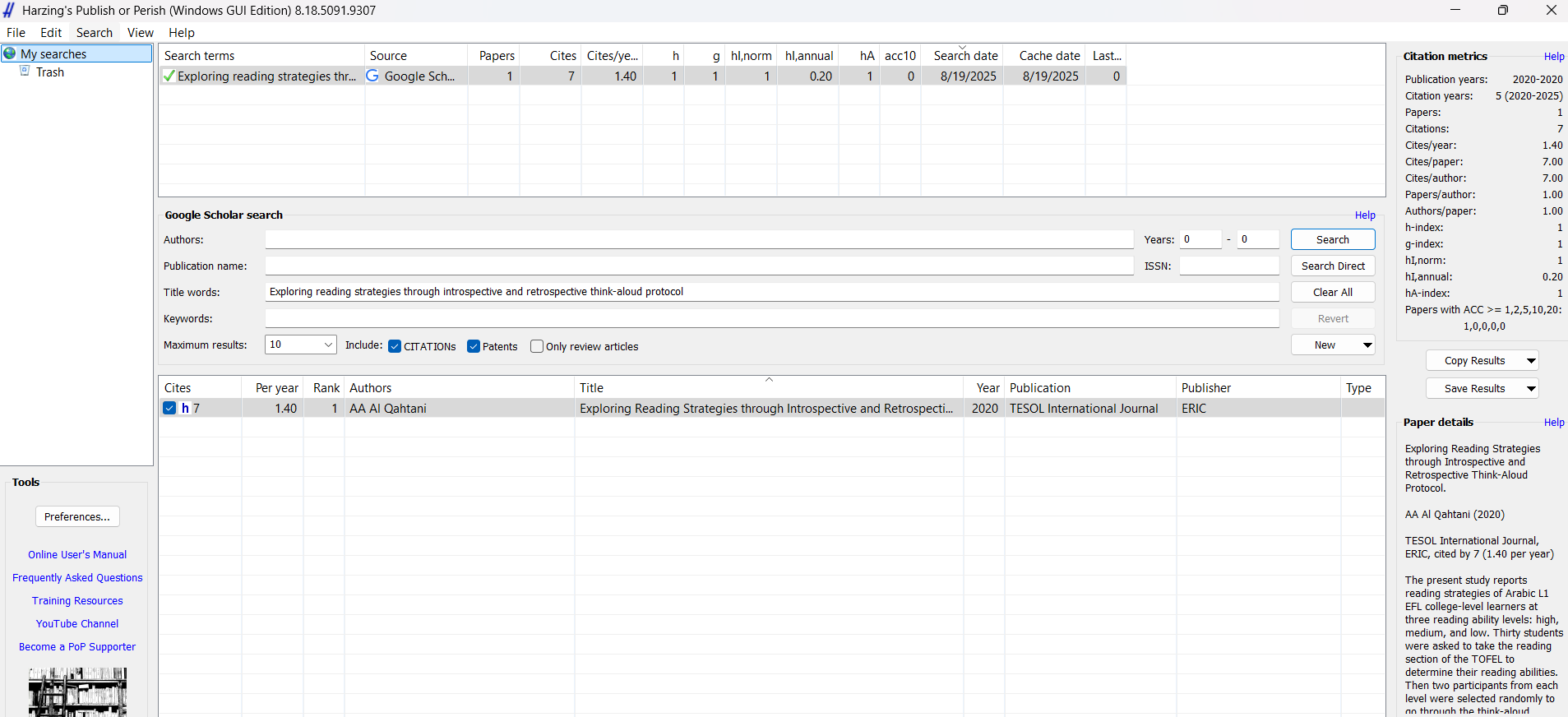Click Become a PoP Supporter link
Image resolution: width=1568 pixels, height=717 pixels.
click(x=77, y=646)
